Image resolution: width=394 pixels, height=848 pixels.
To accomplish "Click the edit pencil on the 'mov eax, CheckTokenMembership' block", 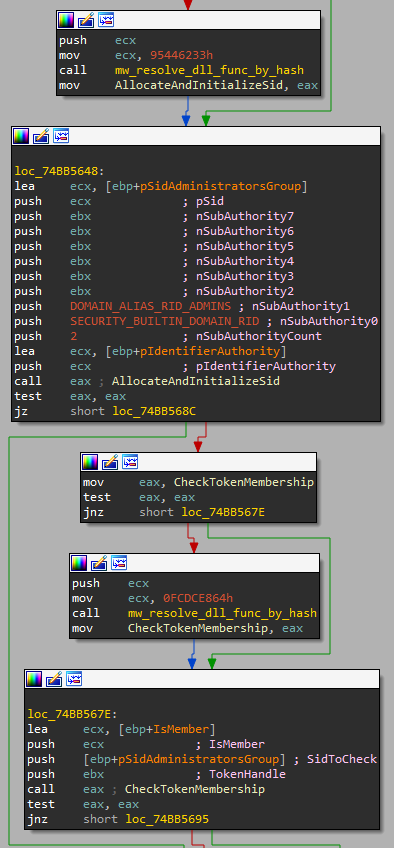I will (110, 462).
